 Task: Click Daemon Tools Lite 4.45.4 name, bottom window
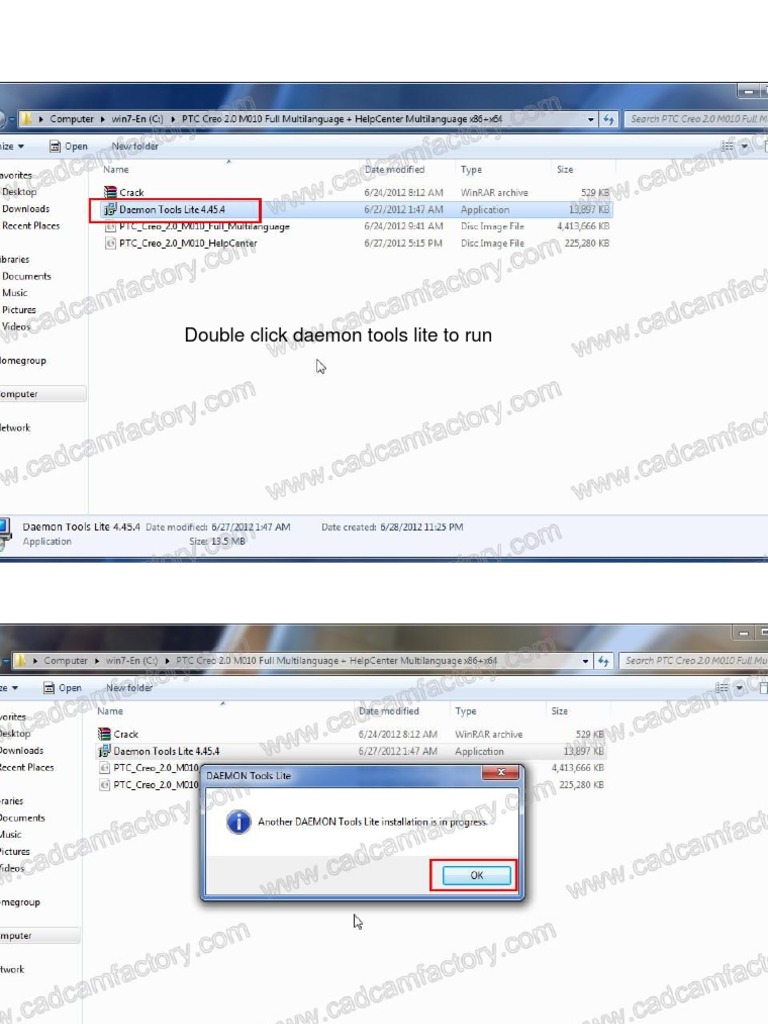[x=167, y=751]
